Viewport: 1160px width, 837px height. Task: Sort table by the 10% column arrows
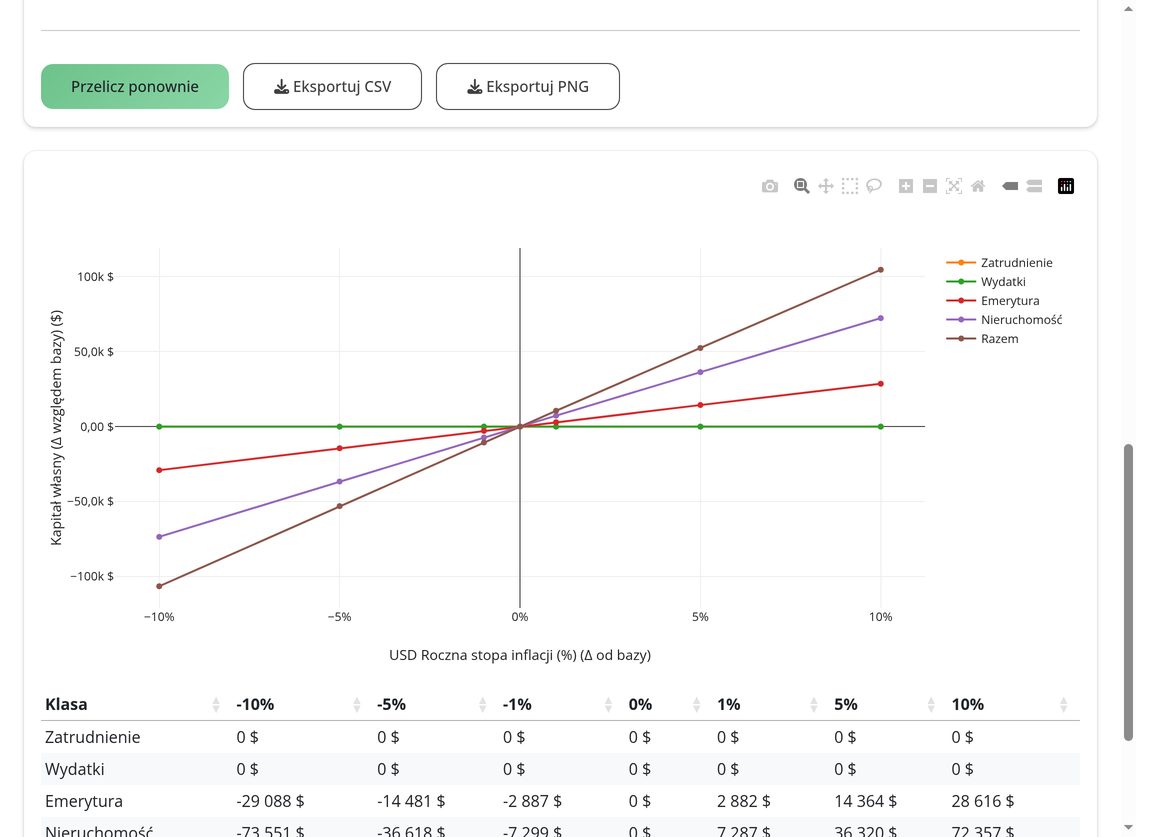pyautogui.click(x=1063, y=705)
